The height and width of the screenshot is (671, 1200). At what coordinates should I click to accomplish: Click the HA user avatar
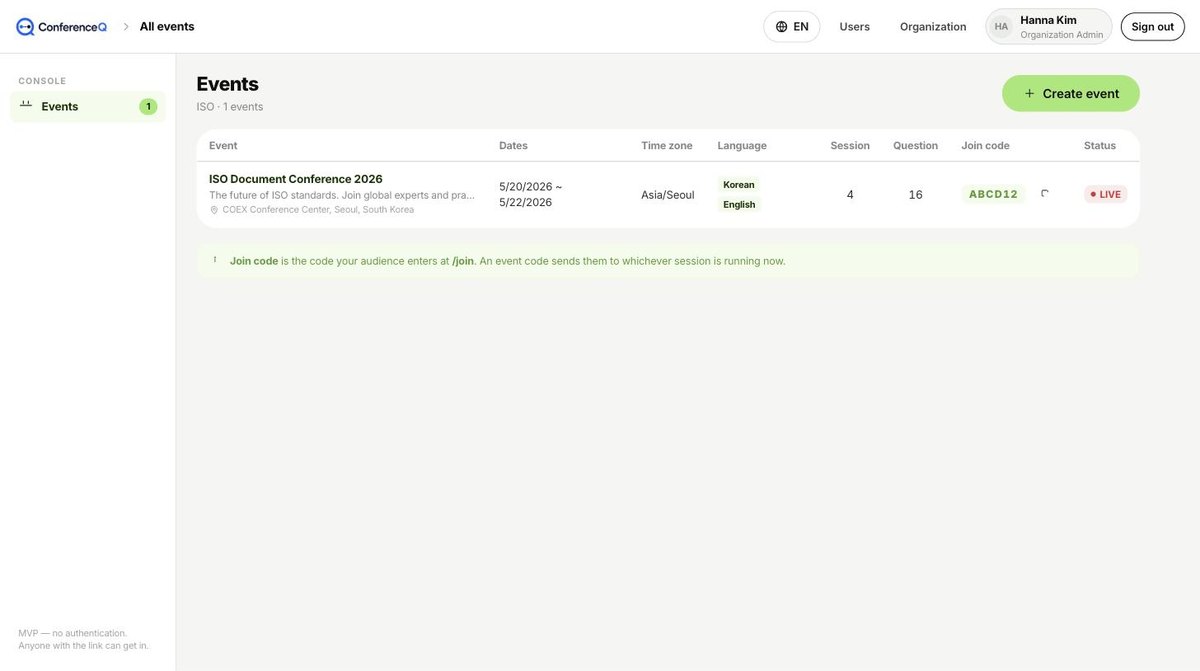(1001, 27)
